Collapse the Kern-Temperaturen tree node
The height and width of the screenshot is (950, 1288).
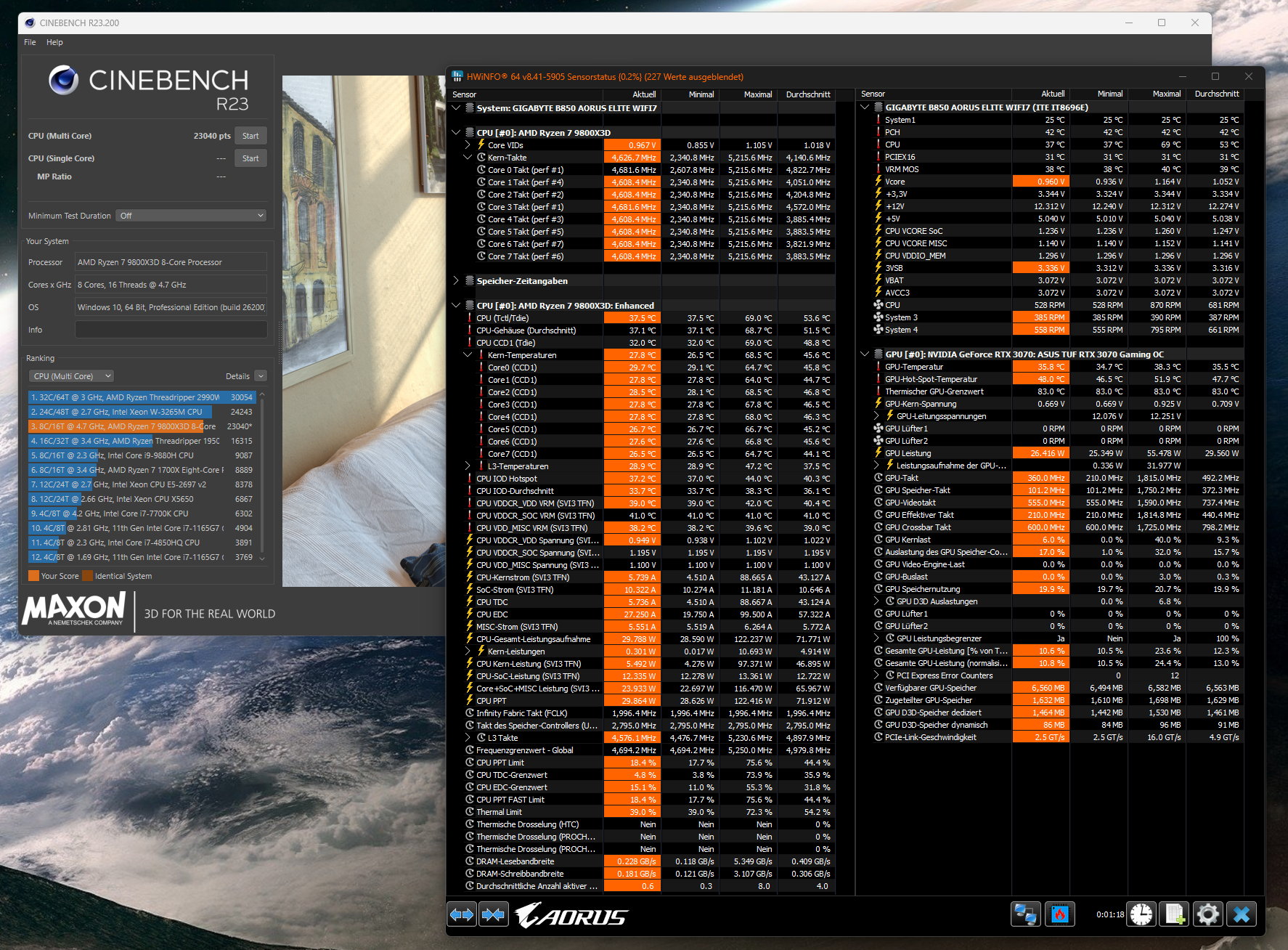[x=468, y=355]
